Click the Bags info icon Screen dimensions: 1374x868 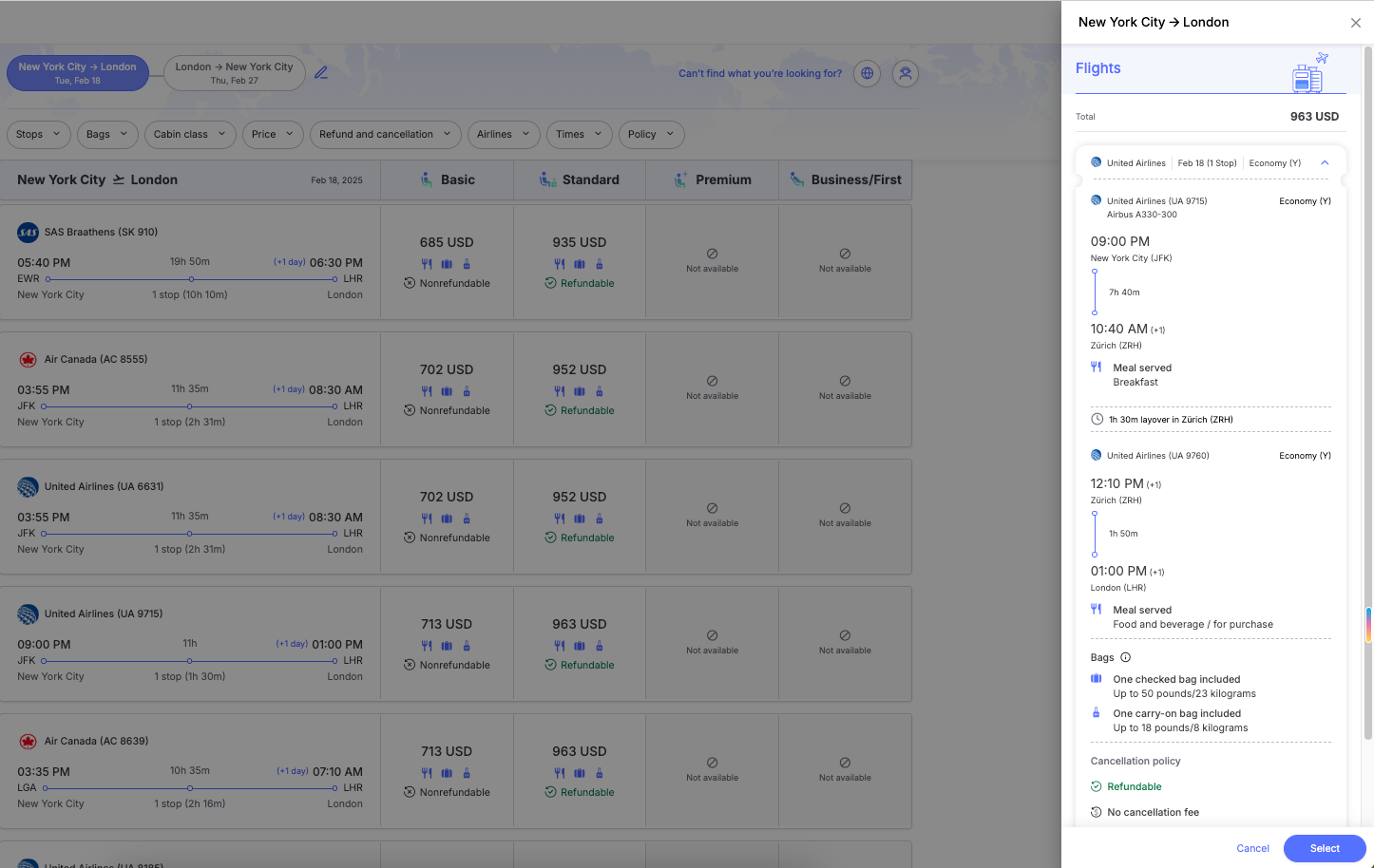pyautogui.click(x=1126, y=657)
